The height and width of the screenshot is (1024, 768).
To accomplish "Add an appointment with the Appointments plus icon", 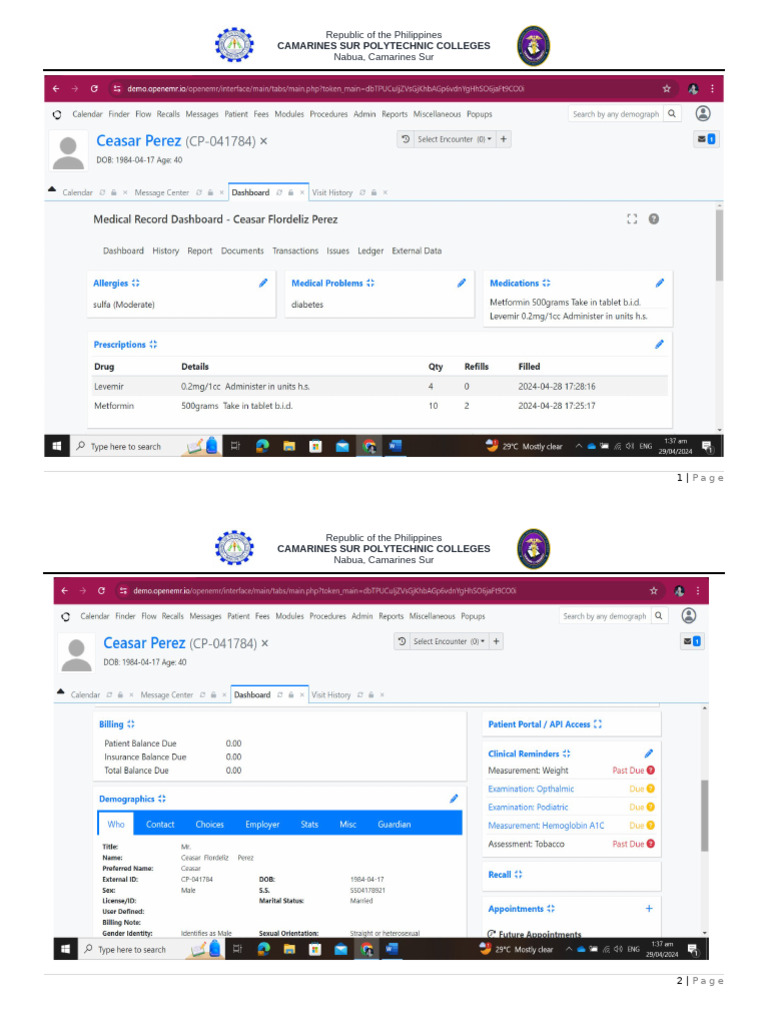I will pyautogui.click(x=649, y=908).
